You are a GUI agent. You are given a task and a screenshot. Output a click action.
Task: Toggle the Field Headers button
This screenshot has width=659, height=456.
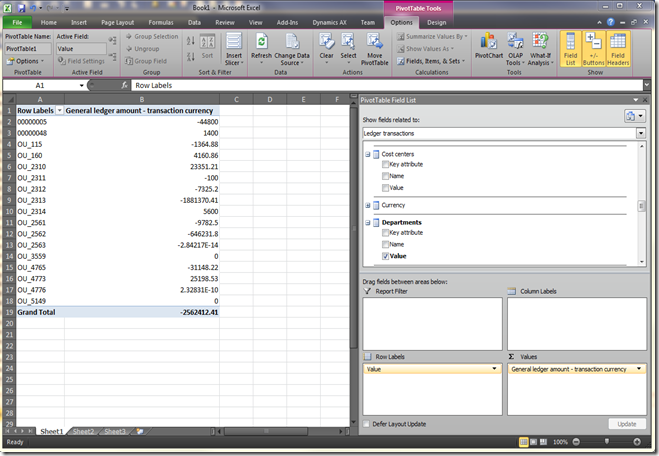click(617, 48)
